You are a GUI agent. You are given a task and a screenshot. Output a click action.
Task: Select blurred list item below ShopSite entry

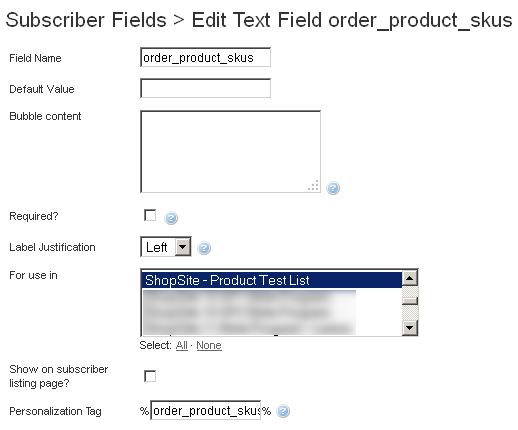click(x=249, y=297)
